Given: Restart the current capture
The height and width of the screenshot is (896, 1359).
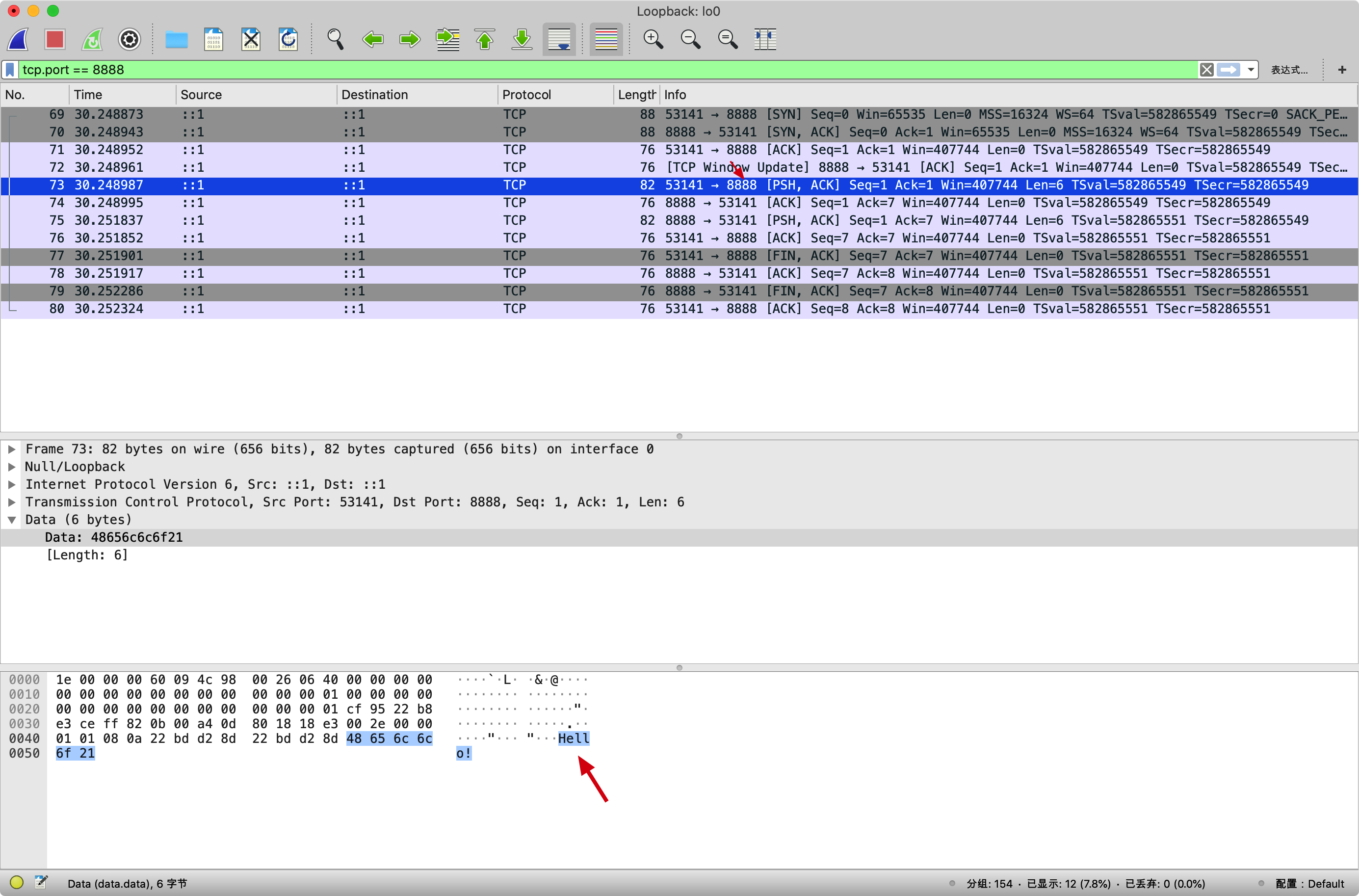Looking at the screenshot, I should click(x=93, y=39).
